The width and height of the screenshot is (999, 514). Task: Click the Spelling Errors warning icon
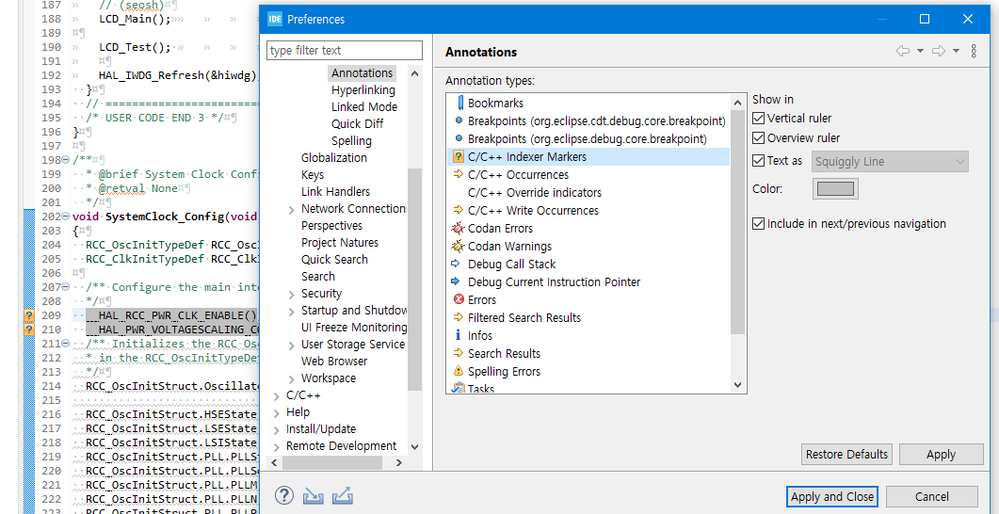[x=457, y=371]
